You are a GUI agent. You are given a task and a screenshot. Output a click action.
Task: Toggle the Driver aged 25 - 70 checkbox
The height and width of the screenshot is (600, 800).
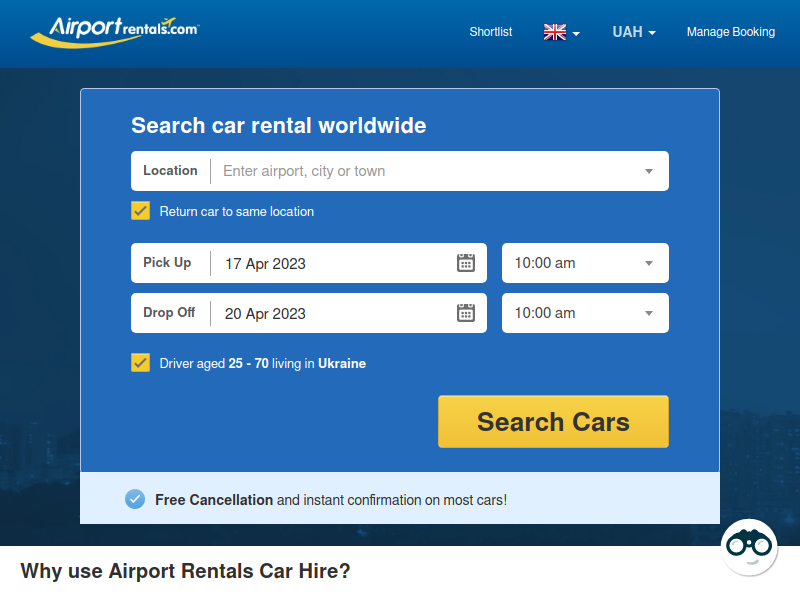pos(140,363)
